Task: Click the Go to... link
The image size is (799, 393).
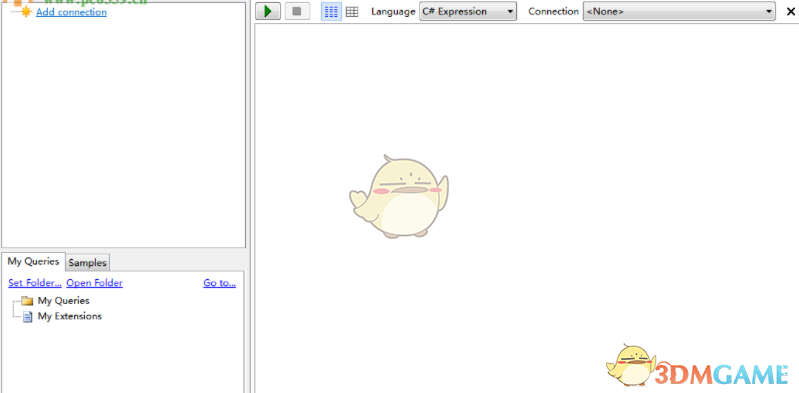Action: click(220, 282)
